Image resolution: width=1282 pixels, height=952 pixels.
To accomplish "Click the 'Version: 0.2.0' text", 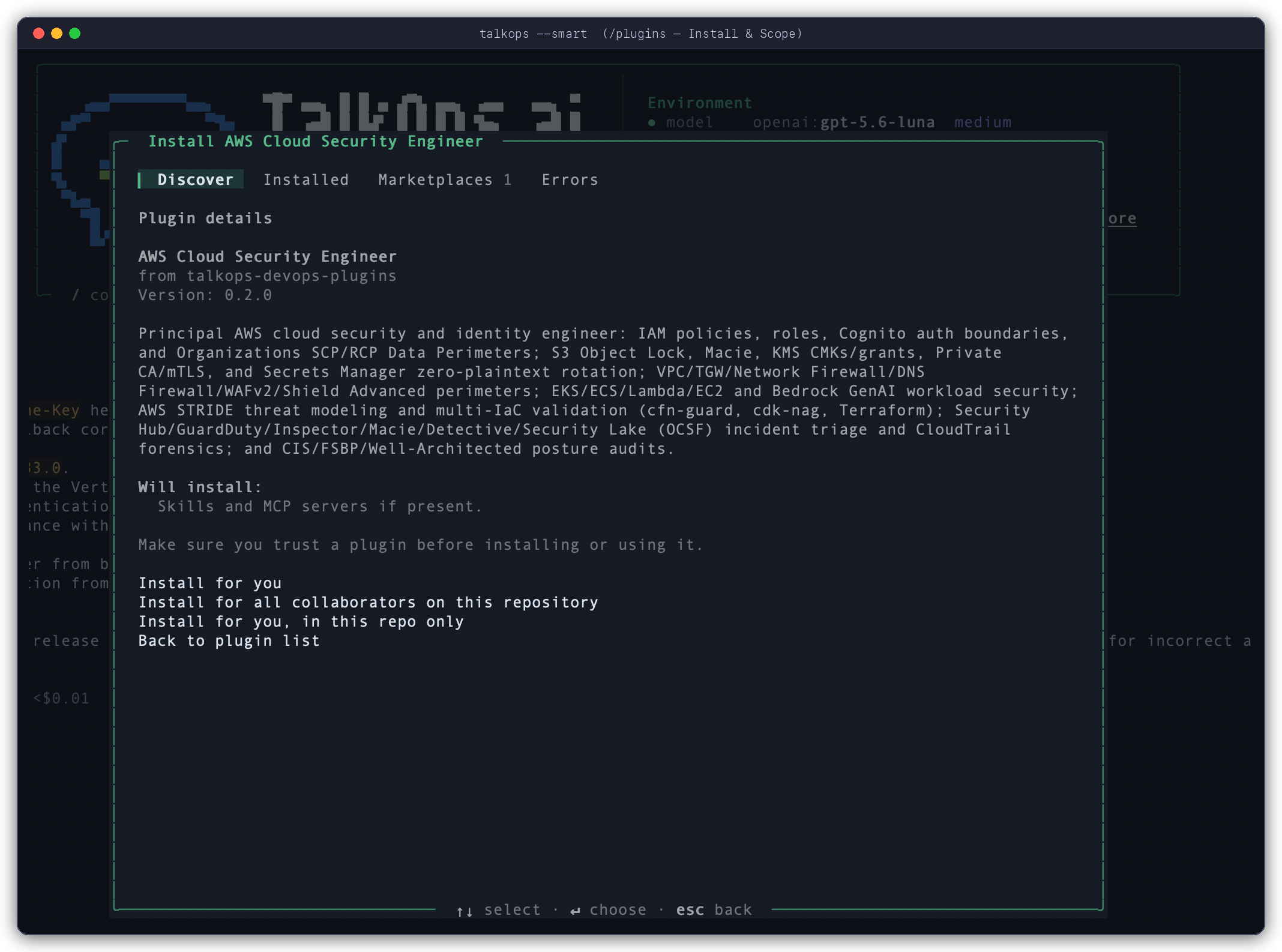I will click(205, 295).
